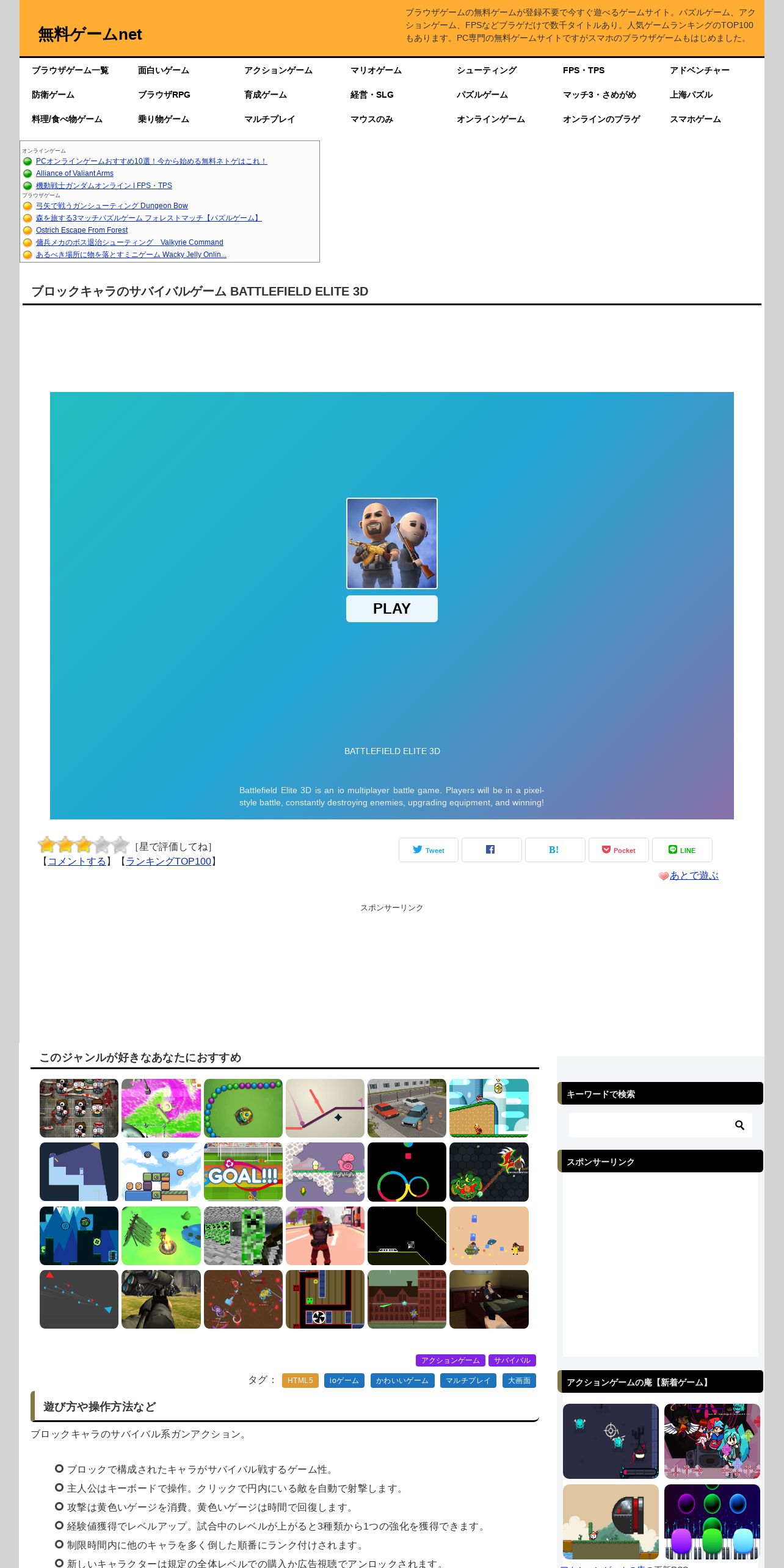Open the スマホゲーム category

click(695, 119)
